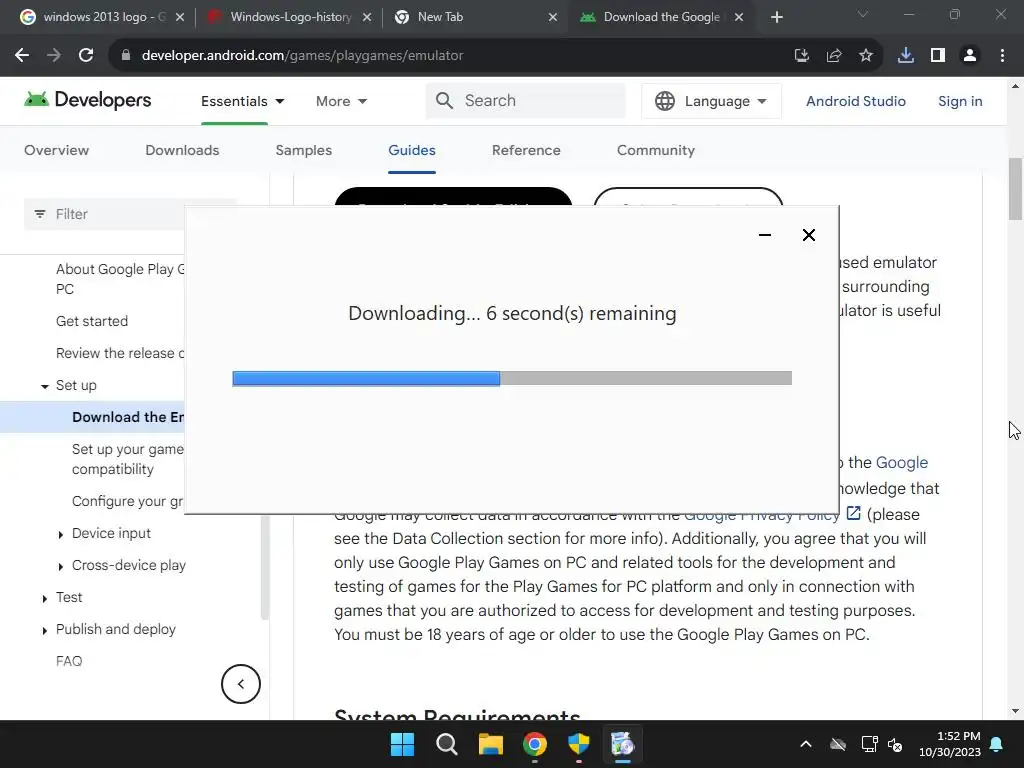
Task: Click the install app icon in address bar
Action: pos(802,56)
